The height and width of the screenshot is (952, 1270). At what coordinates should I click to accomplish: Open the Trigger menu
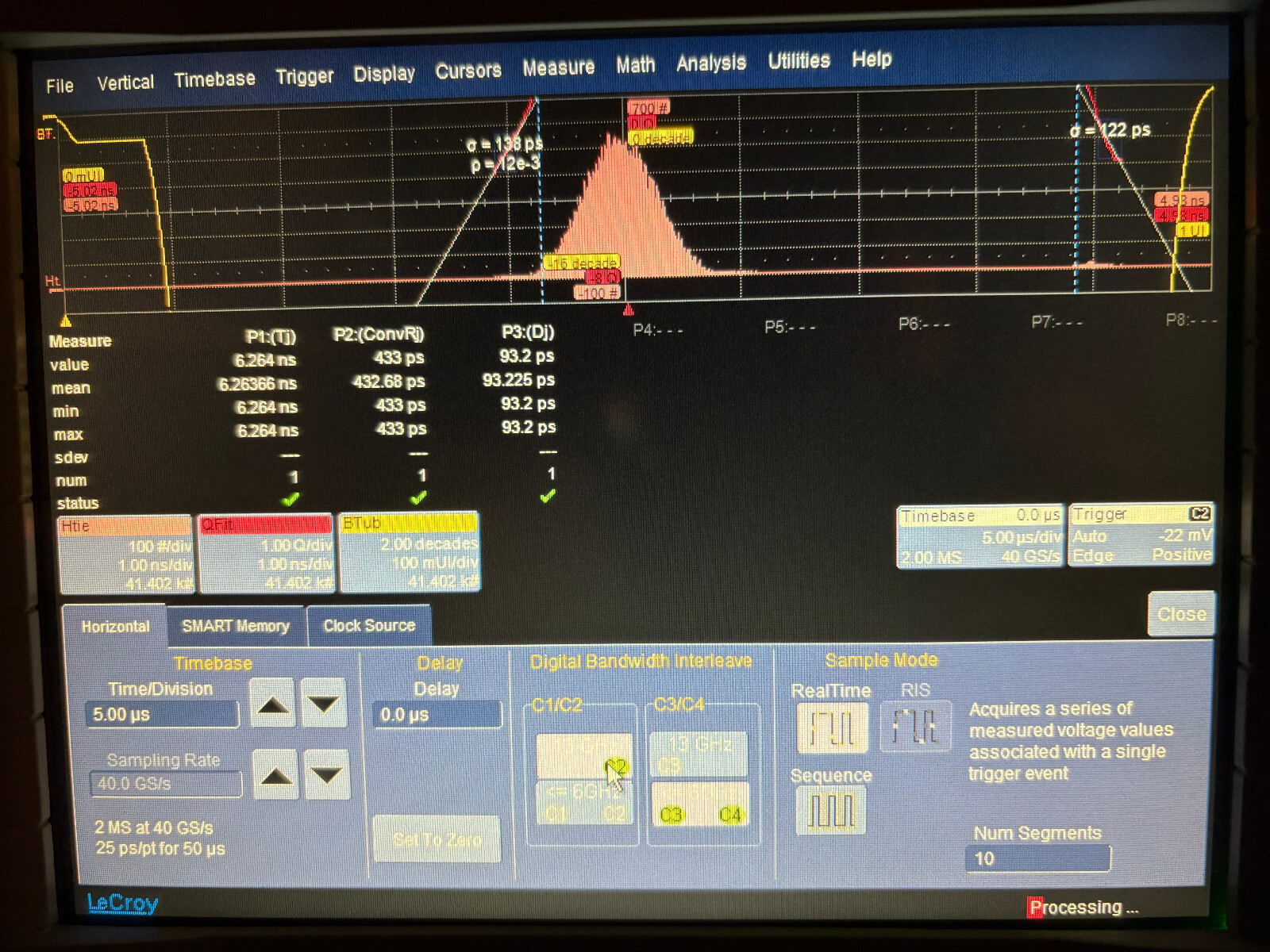coord(305,77)
